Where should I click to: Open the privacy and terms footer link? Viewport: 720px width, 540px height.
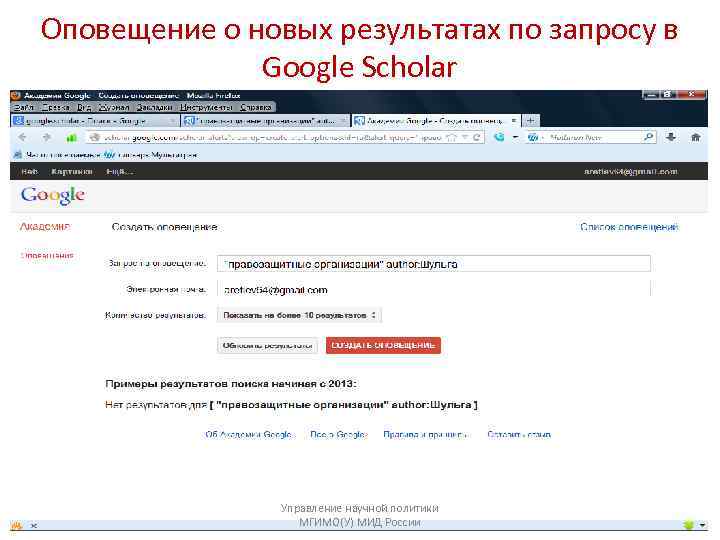coord(426,434)
